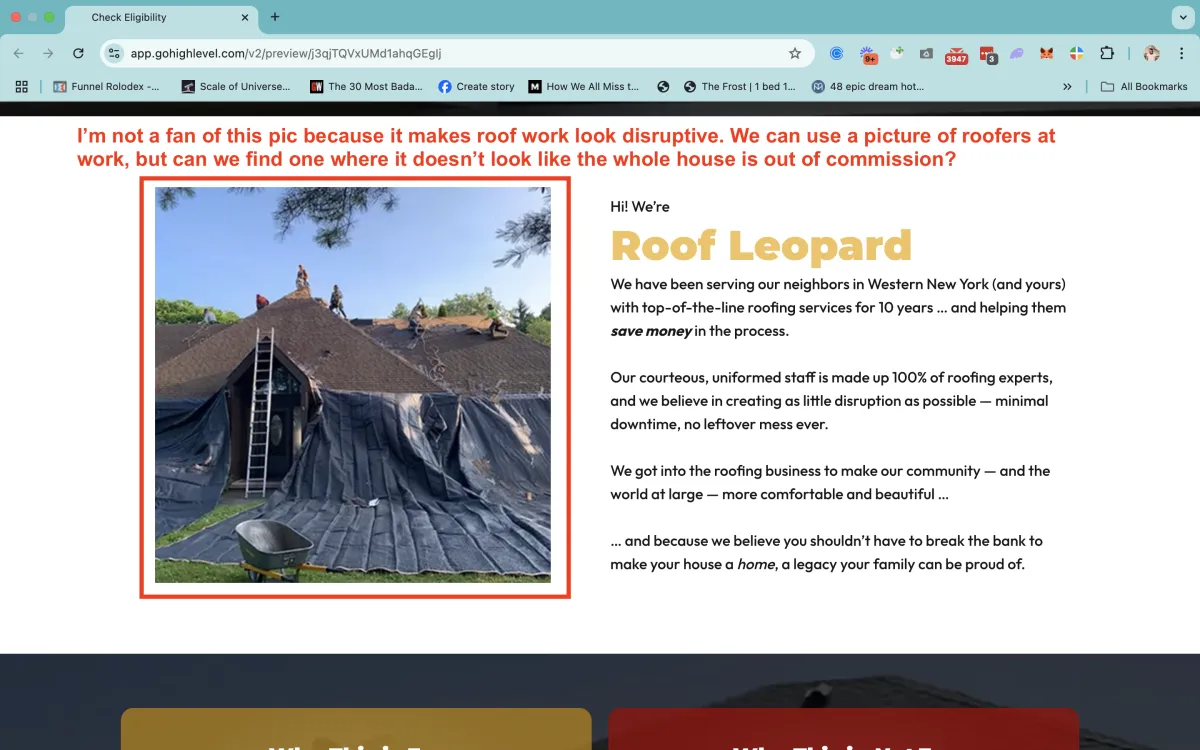The height and width of the screenshot is (750, 1200).
Task: Open the Chrome profile avatar
Action: pos(1152,53)
